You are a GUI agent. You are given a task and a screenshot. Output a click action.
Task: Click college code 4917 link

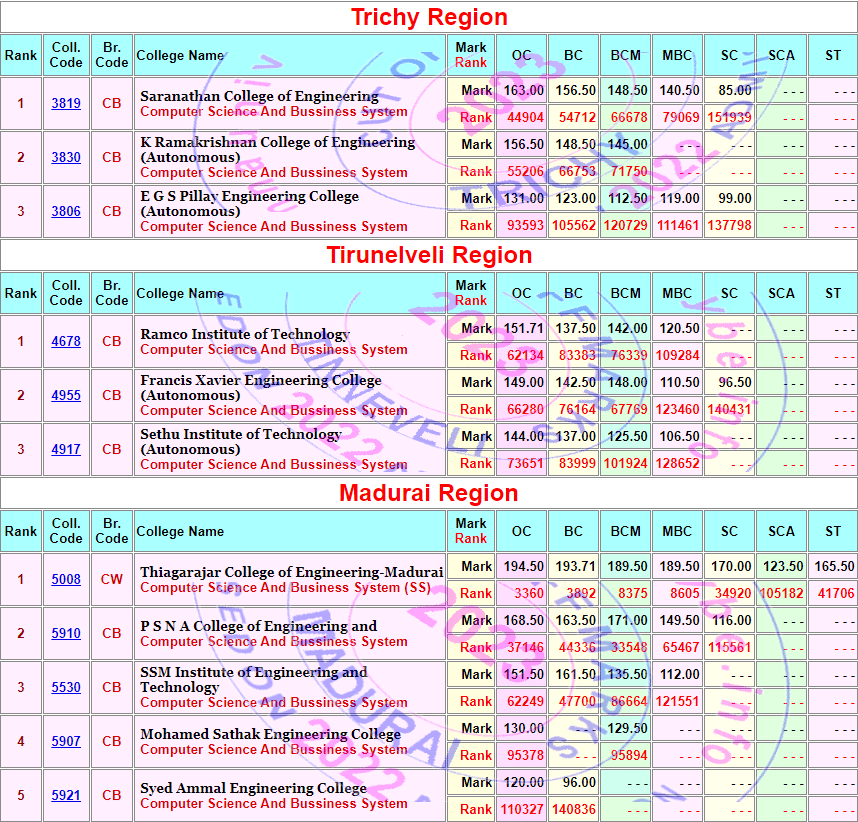[x=66, y=449]
